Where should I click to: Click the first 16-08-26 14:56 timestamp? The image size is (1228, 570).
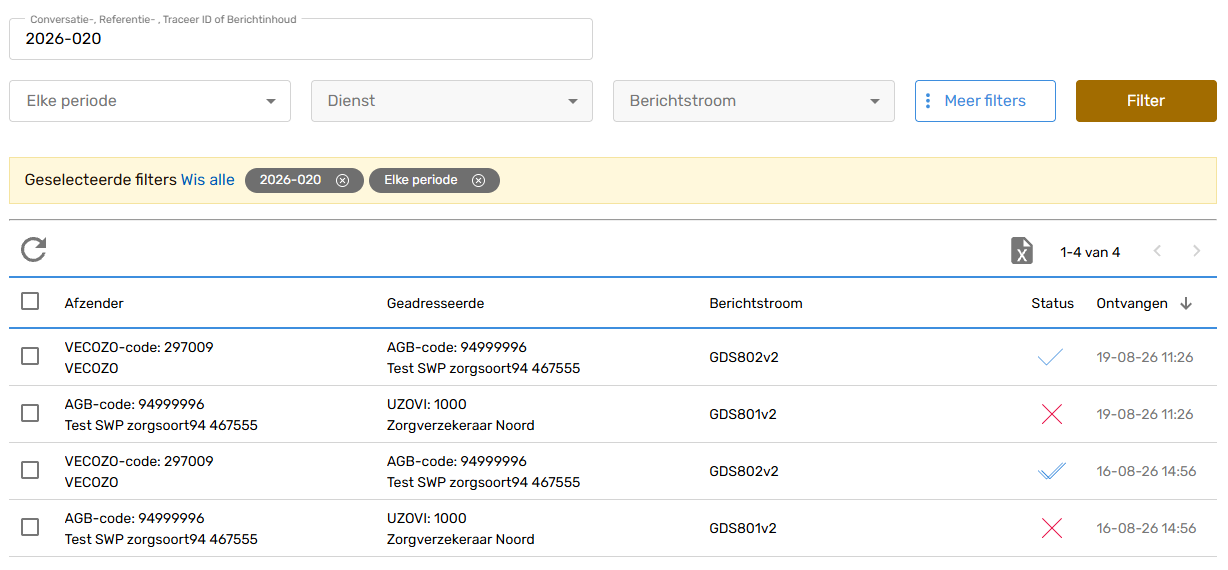(x=1146, y=471)
